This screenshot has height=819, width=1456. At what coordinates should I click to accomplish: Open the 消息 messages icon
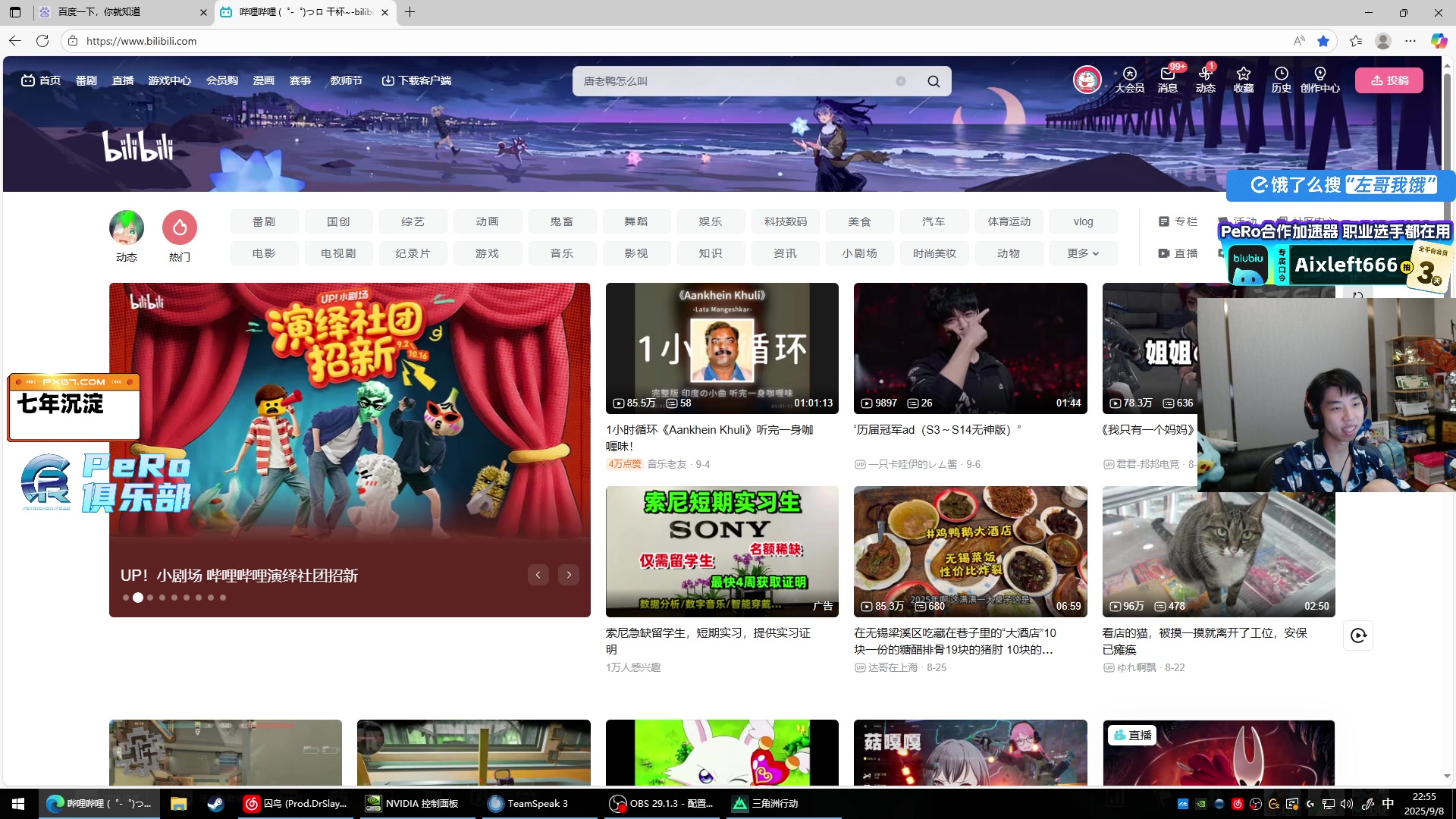point(1168,79)
